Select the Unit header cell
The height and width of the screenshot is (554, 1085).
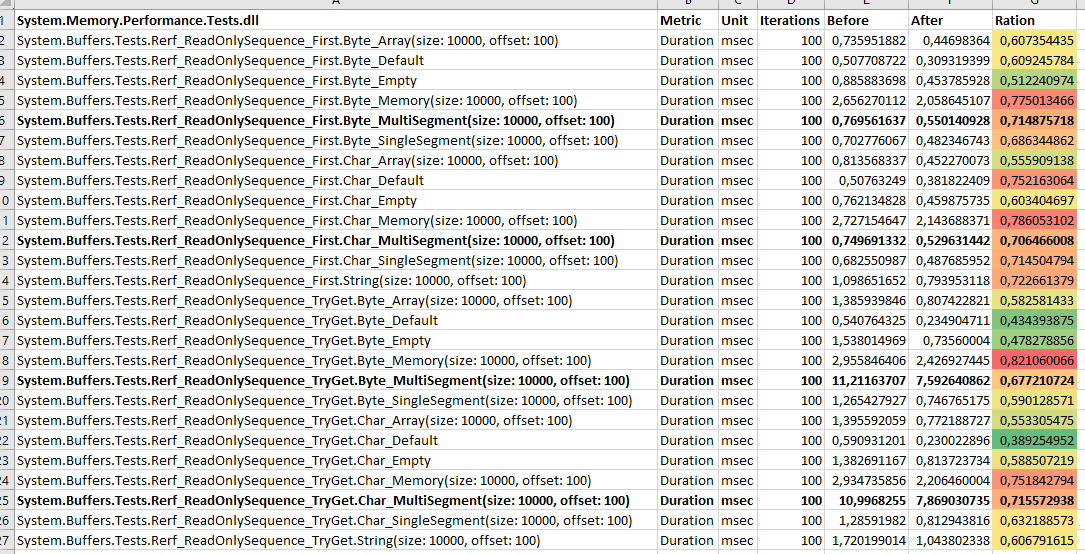pos(737,20)
